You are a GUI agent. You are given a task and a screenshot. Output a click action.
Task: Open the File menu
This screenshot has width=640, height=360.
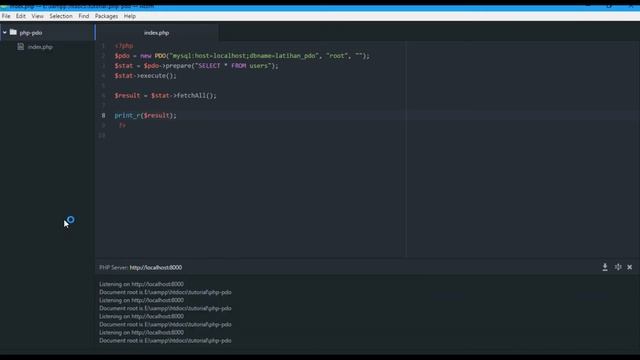click(x=6, y=16)
